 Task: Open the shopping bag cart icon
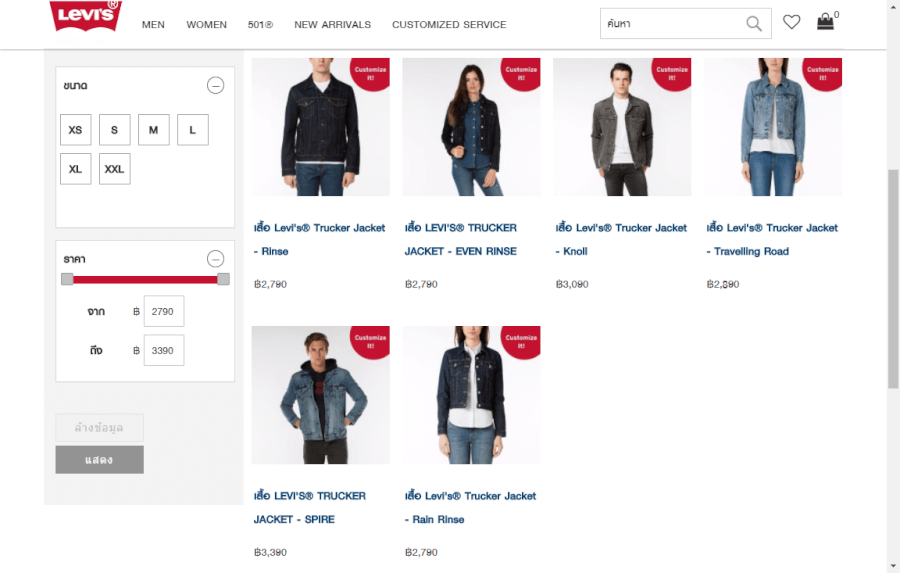825,22
